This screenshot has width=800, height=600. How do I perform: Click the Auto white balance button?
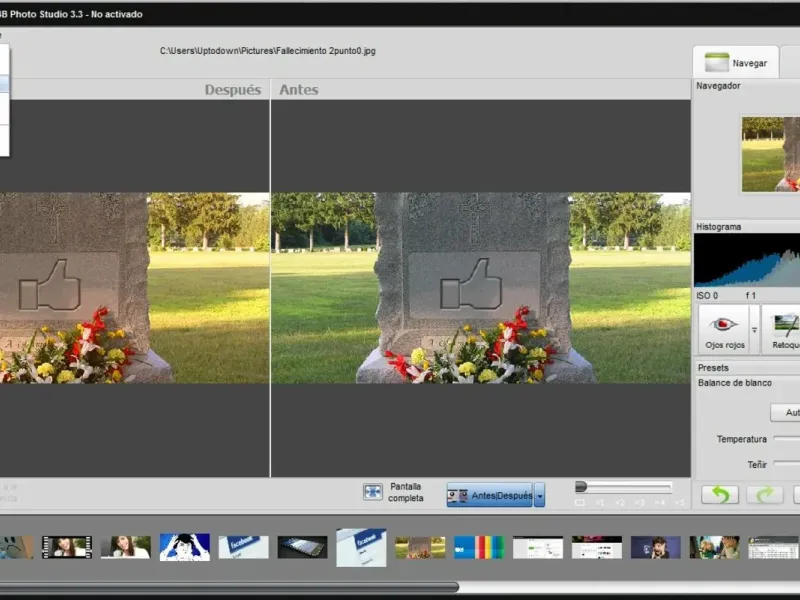coord(786,412)
